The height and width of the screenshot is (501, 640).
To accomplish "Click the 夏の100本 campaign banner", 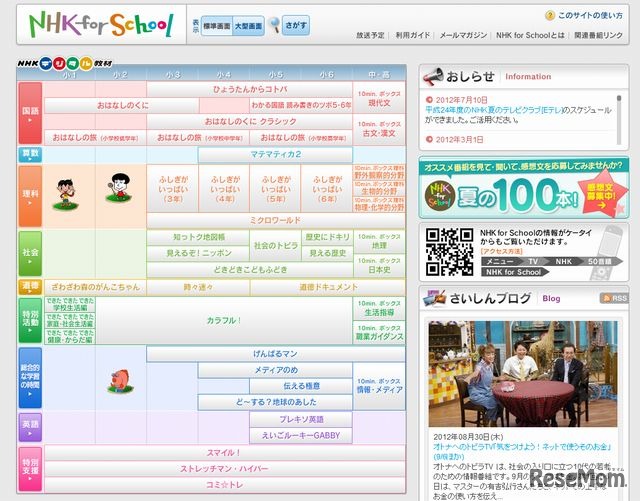I will coord(524,187).
